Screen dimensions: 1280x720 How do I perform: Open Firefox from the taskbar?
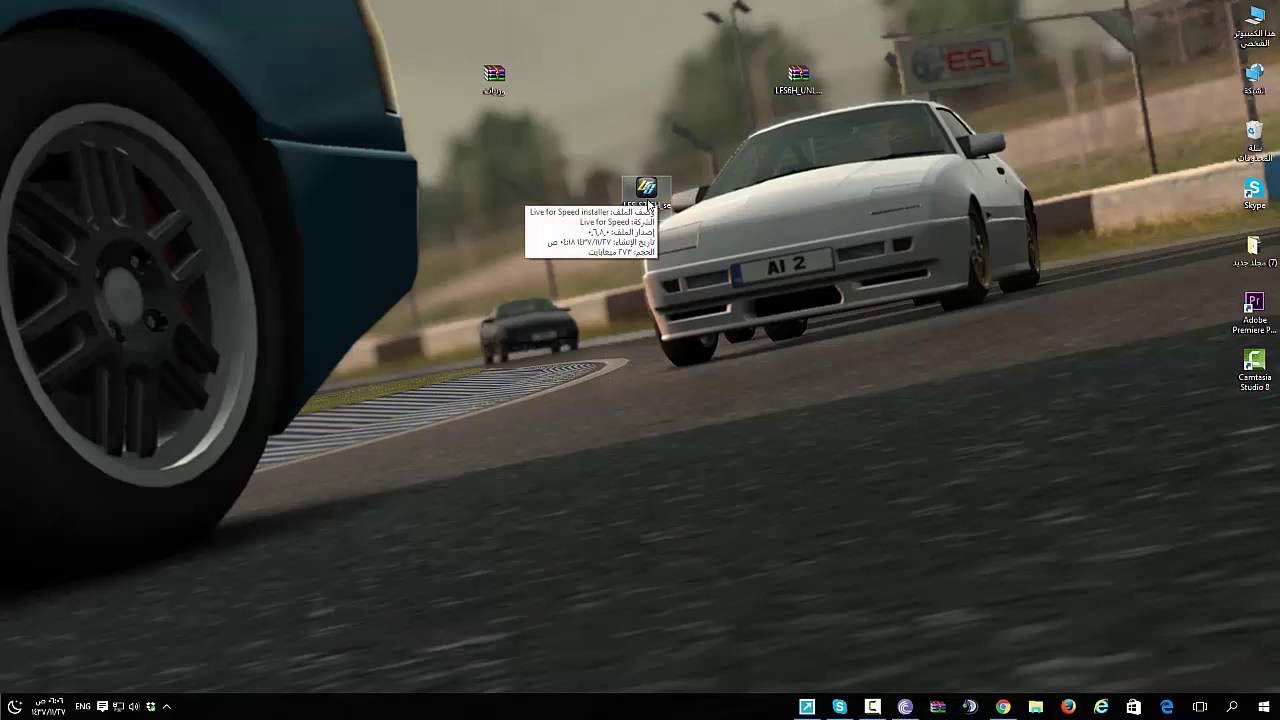tap(1068, 707)
